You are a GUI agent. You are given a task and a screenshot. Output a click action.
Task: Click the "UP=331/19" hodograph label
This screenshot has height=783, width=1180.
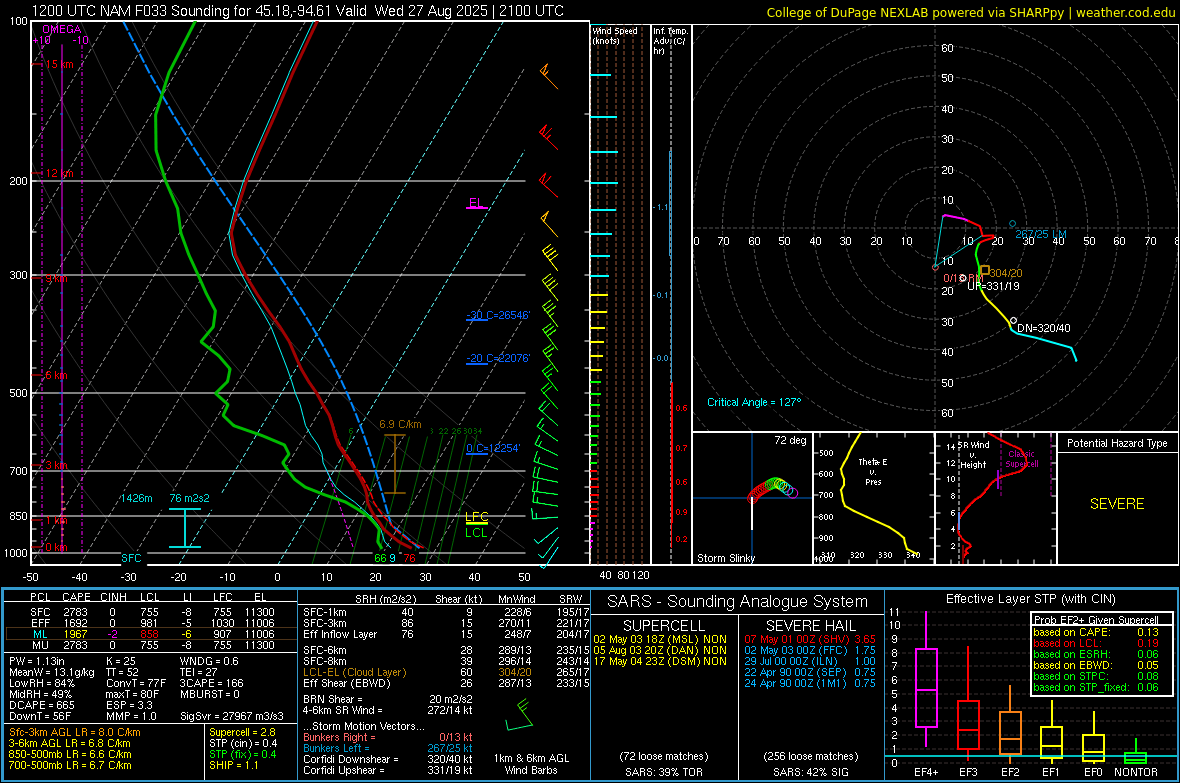(x=993, y=286)
